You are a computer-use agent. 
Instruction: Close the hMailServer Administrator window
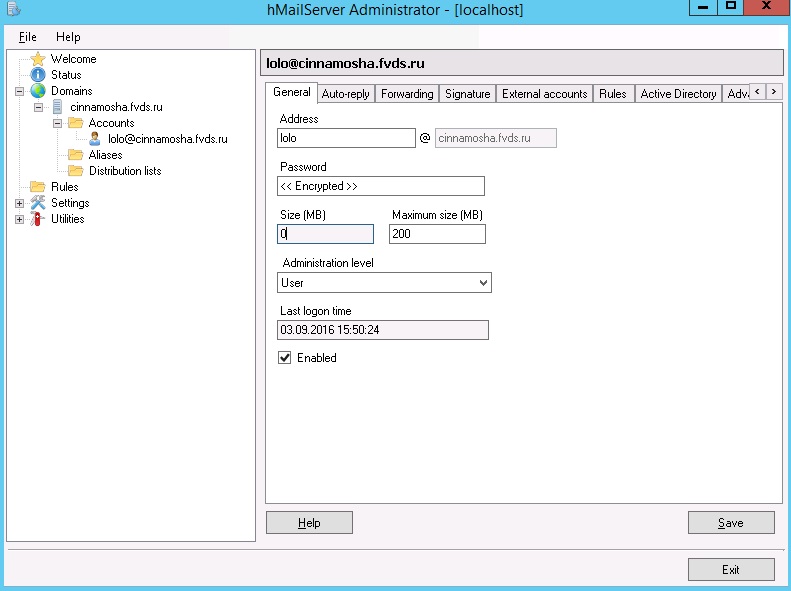pyautogui.click(x=767, y=7)
